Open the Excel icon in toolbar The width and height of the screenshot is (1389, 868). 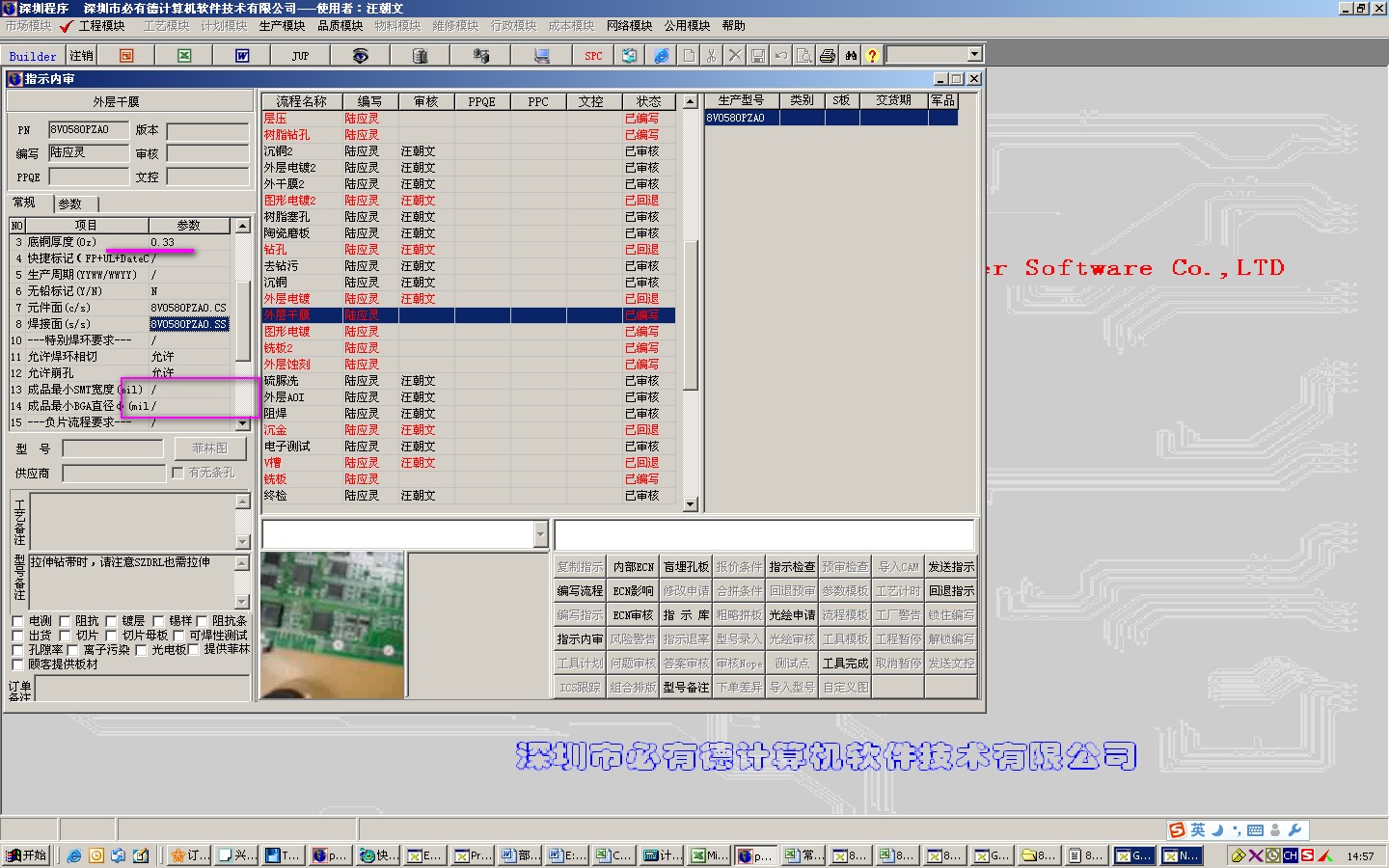click(x=184, y=56)
